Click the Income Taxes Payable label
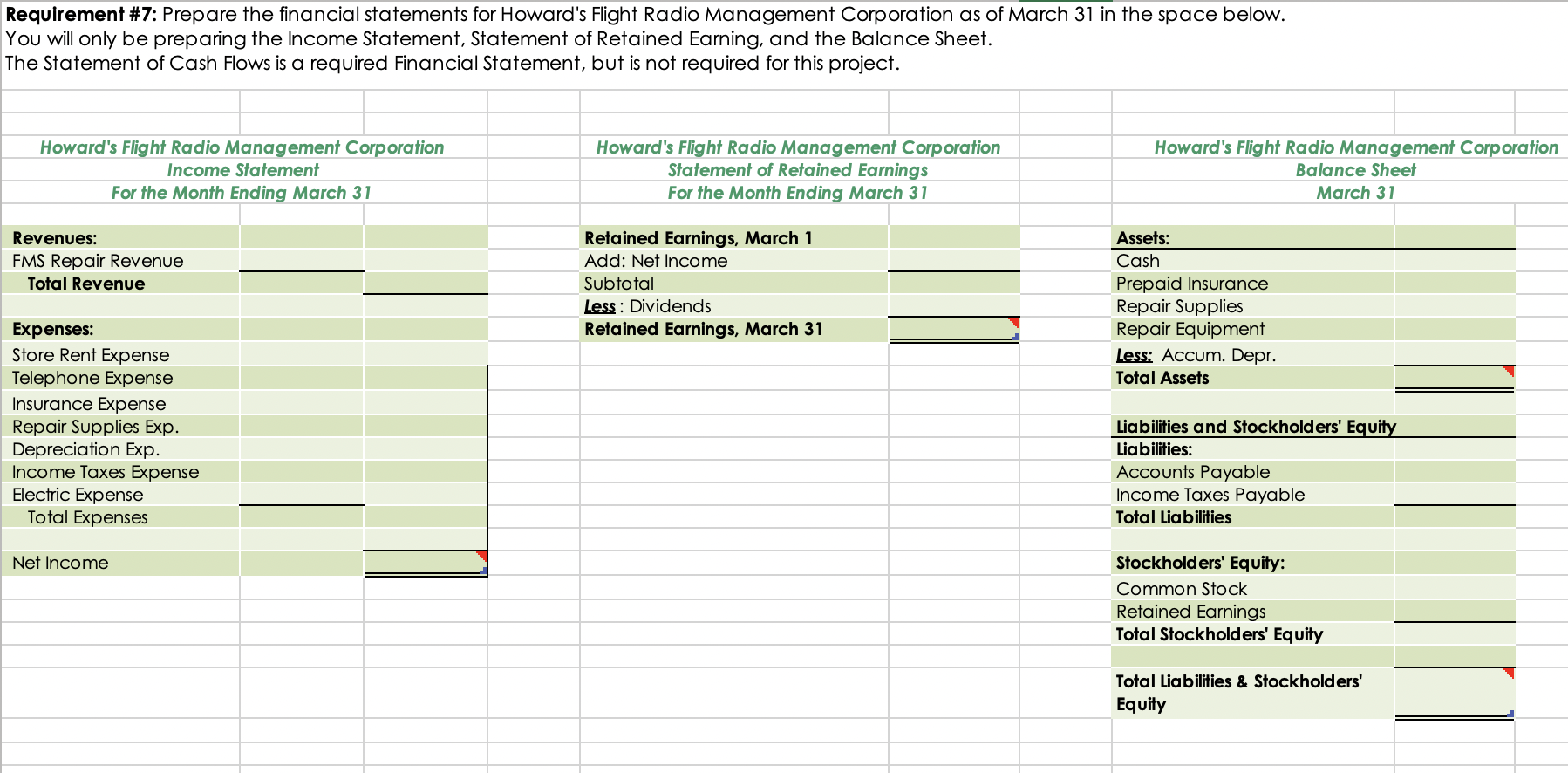This screenshot has width=1568, height=773. pos(1253,495)
